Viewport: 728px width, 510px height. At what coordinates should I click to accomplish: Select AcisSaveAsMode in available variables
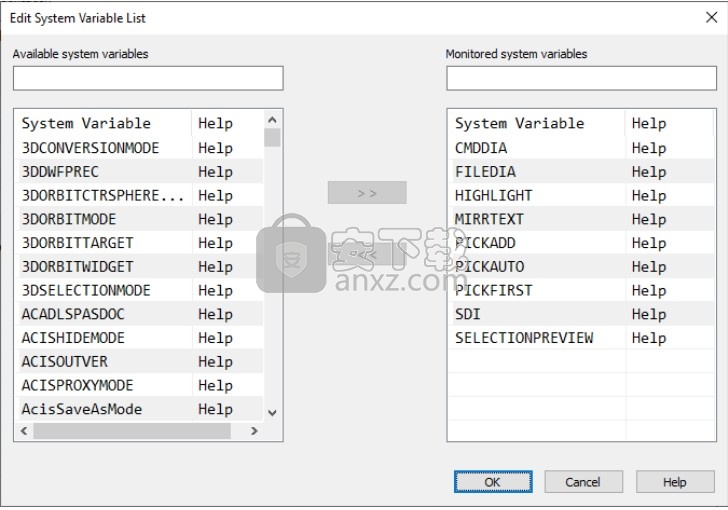coord(82,408)
